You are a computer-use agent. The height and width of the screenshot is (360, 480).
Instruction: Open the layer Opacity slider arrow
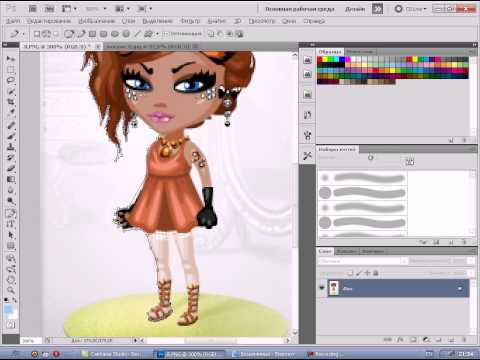click(x=471, y=261)
